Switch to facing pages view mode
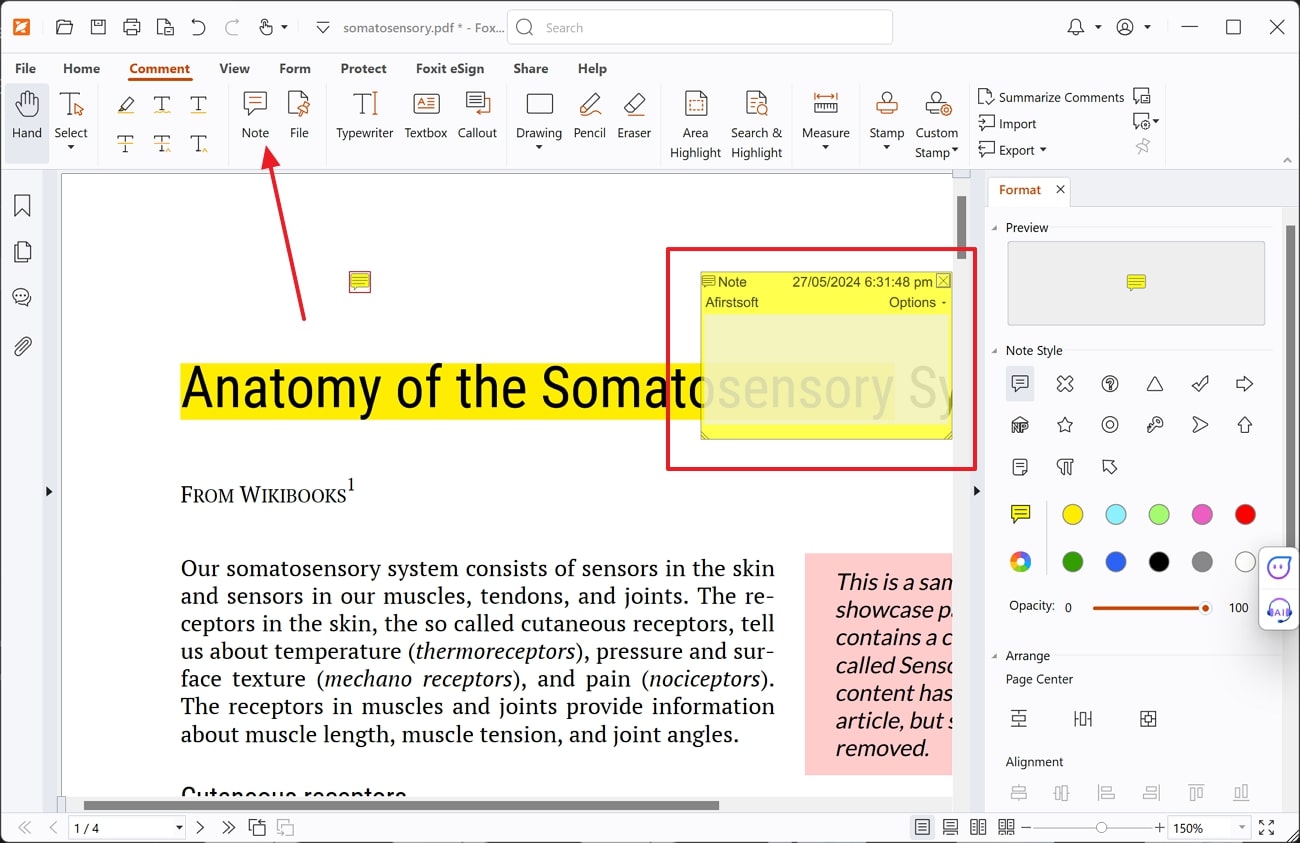The height and width of the screenshot is (843, 1300). 978,827
